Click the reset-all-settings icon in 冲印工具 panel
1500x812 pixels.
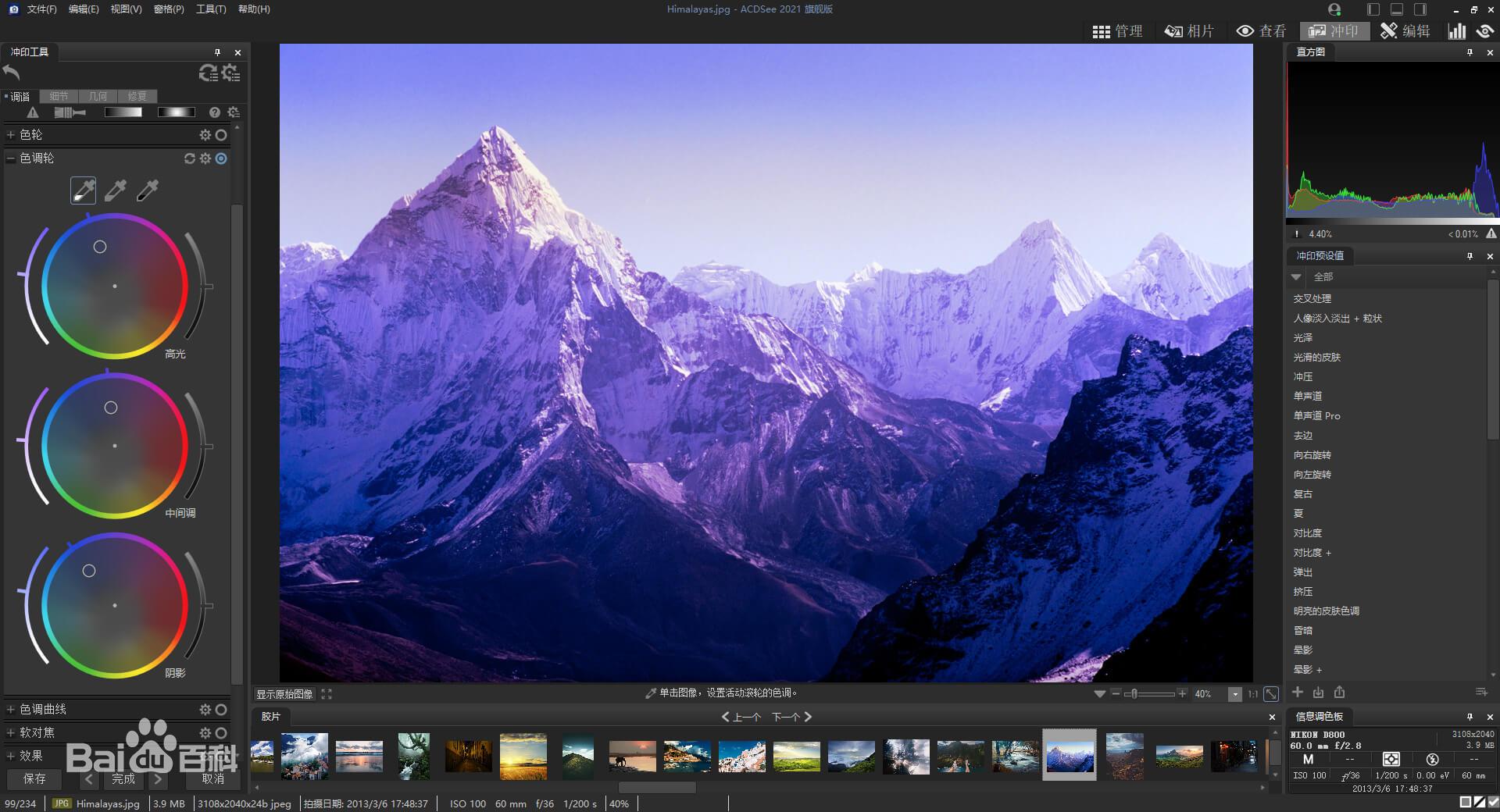tap(208, 73)
